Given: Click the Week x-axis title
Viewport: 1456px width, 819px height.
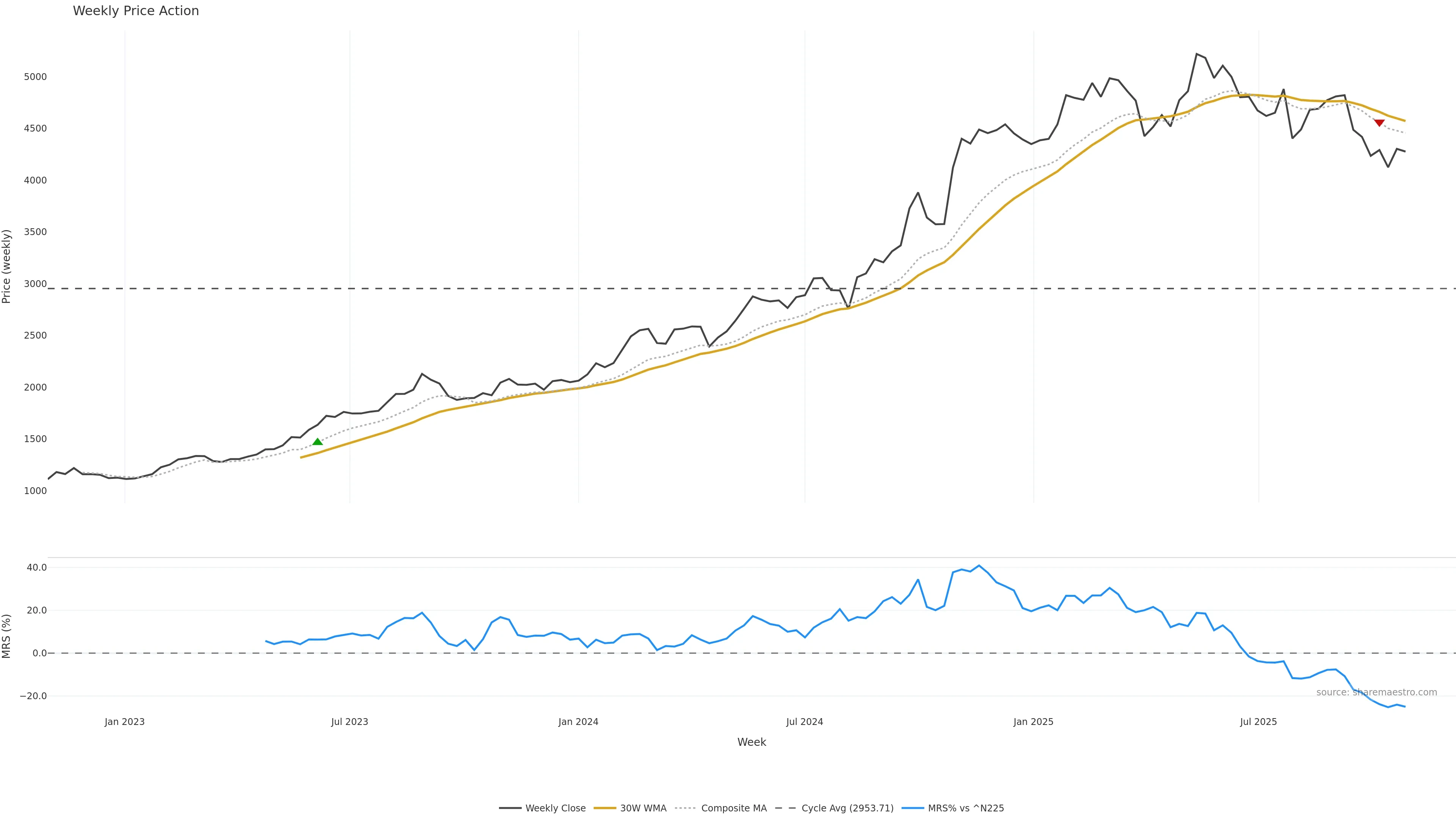Looking at the screenshot, I should coord(751,742).
